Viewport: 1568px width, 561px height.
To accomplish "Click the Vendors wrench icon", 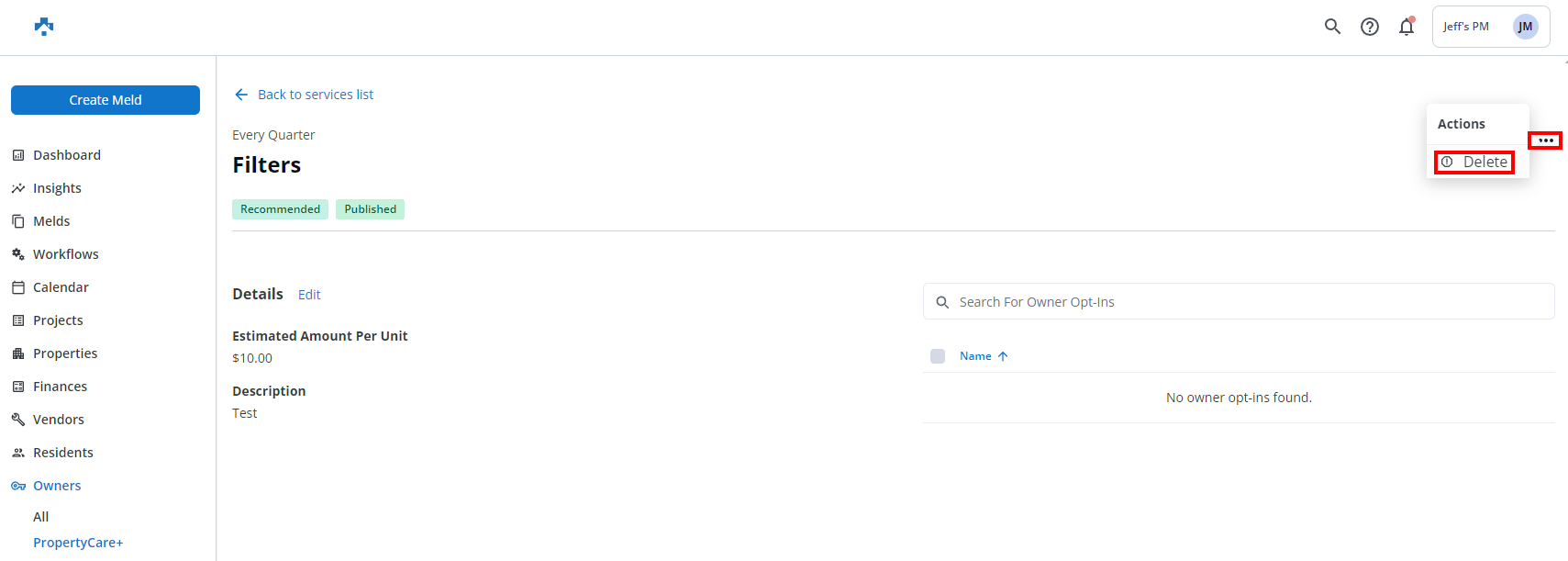I will coord(18,420).
